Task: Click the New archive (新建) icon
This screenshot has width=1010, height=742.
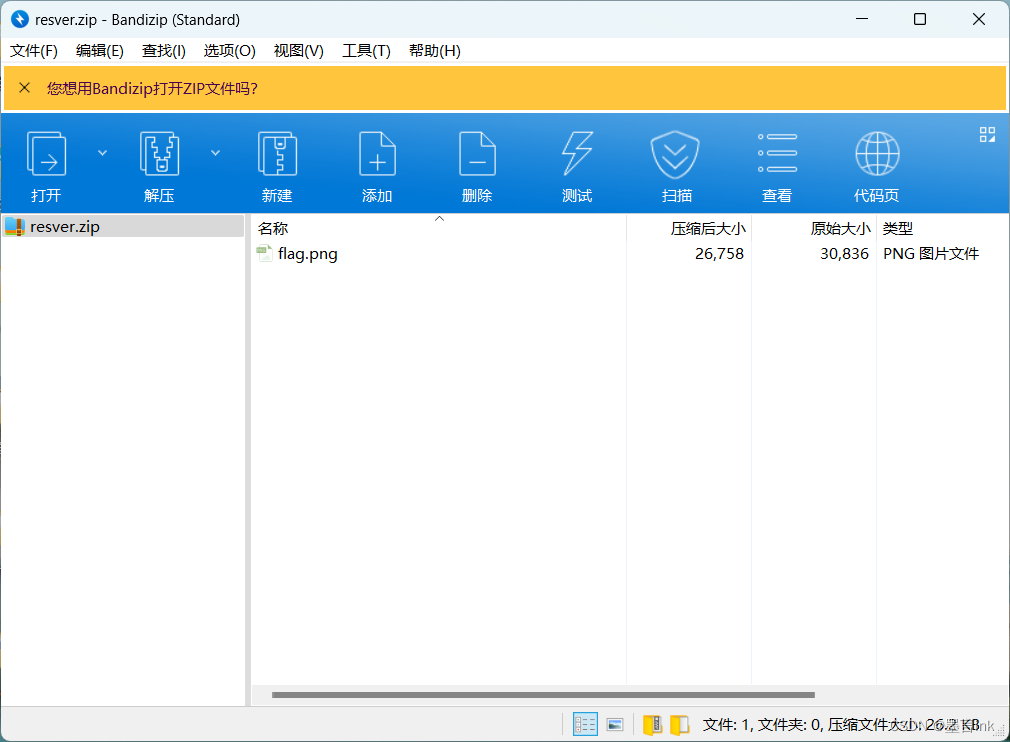Action: tap(277, 154)
